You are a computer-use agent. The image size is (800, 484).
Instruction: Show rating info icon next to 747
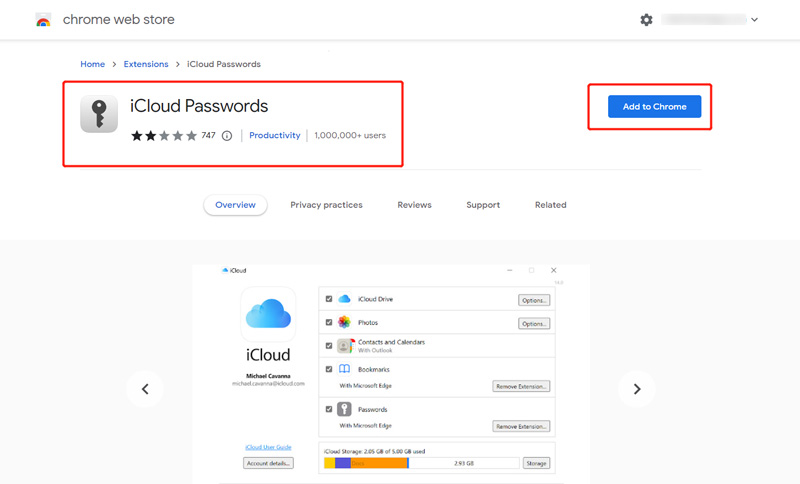click(227, 136)
